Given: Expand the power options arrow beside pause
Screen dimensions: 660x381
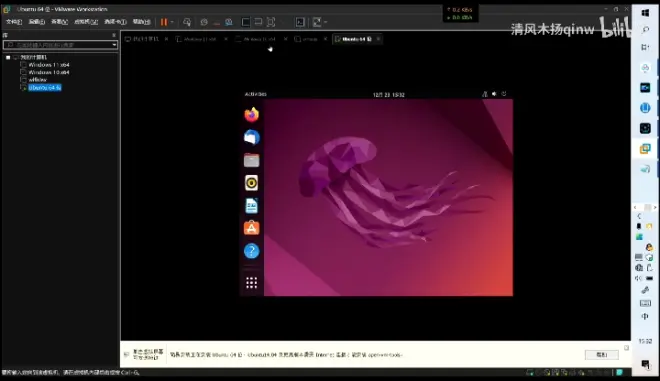Looking at the screenshot, I should pos(172,22).
